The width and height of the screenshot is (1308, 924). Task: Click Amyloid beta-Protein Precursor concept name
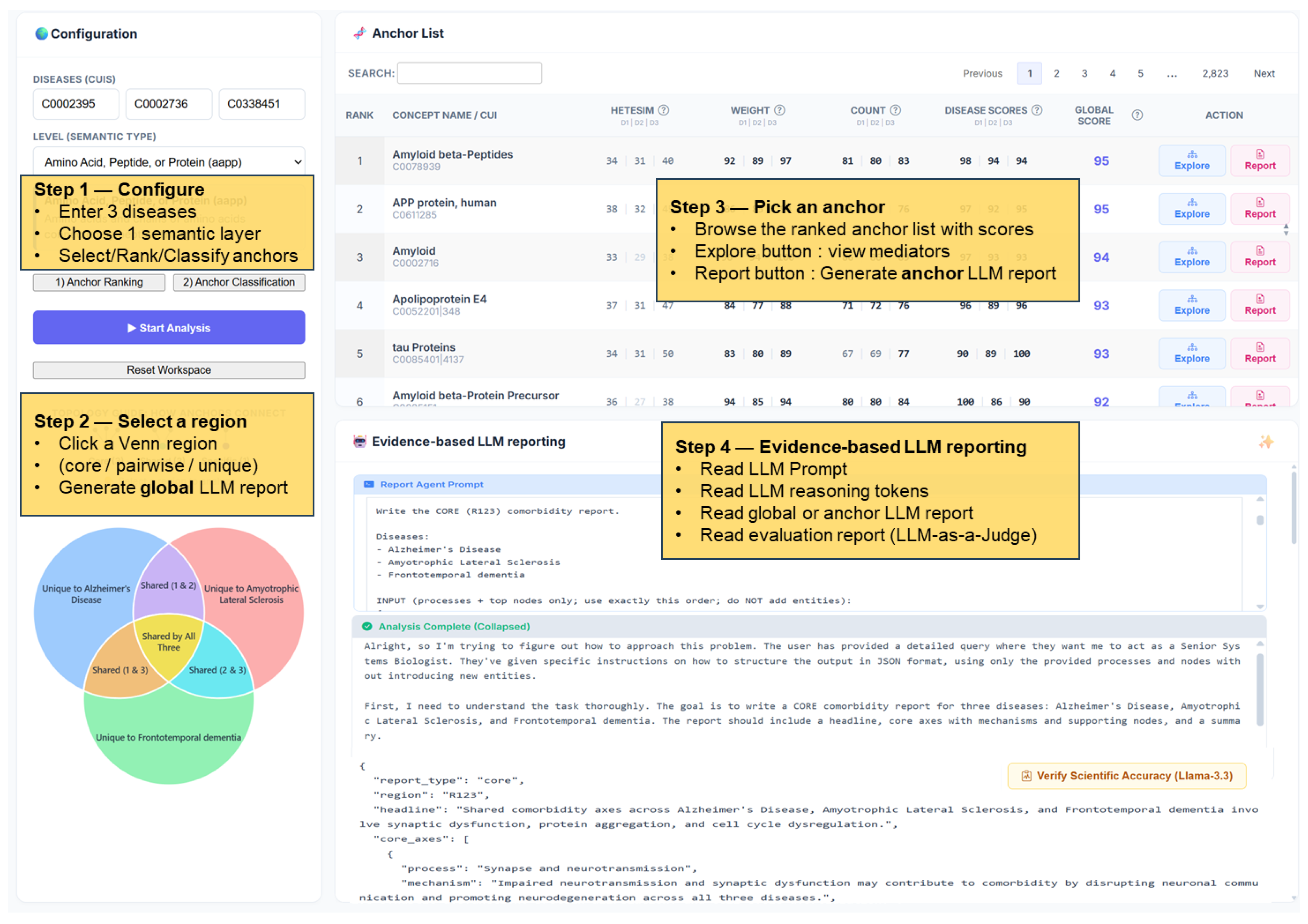point(476,396)
